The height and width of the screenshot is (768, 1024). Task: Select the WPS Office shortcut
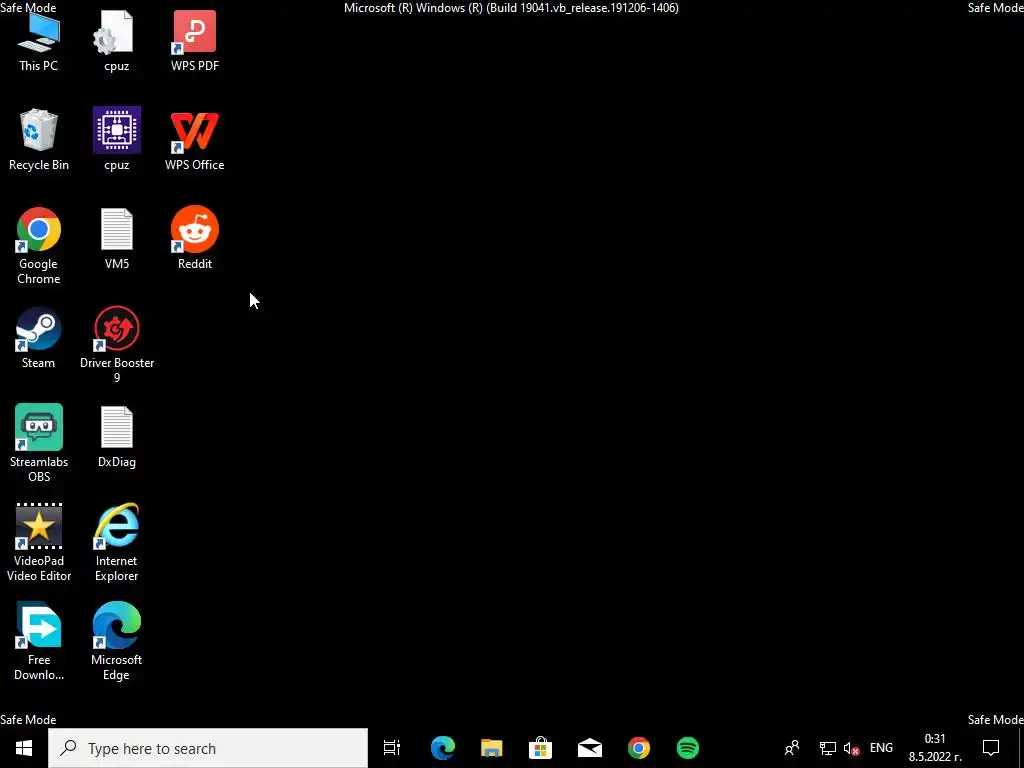coord(195,139)
